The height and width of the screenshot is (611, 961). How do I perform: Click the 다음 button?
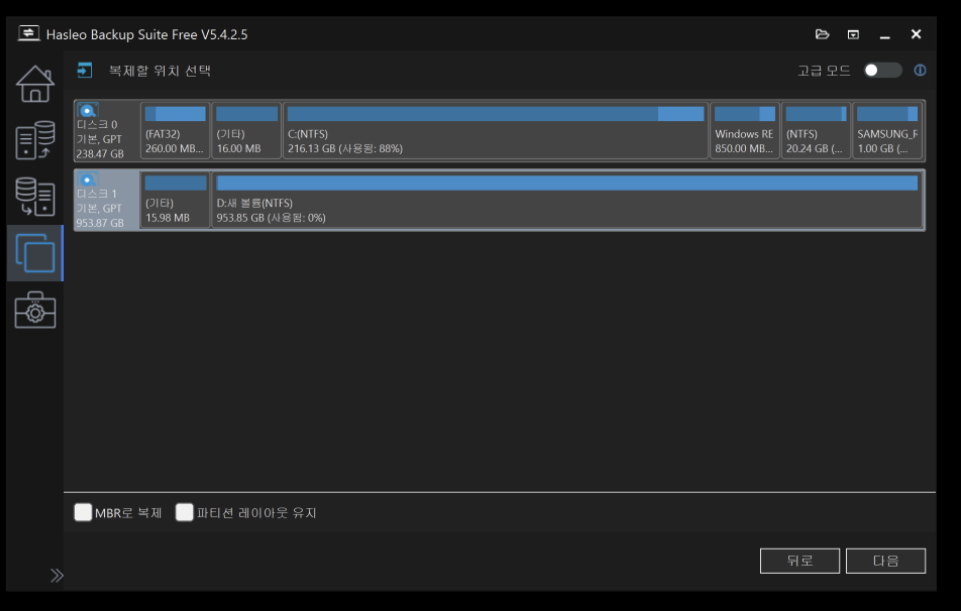[885, 561]
